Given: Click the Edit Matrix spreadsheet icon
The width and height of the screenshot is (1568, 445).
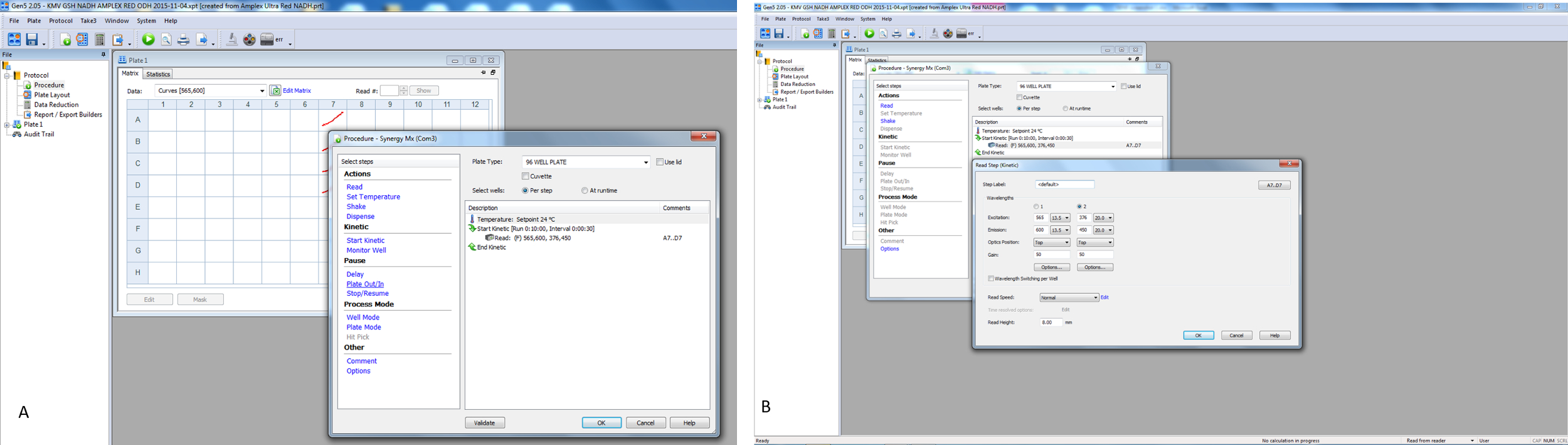Looking at the screenshot, I should [x=275, y=91].
